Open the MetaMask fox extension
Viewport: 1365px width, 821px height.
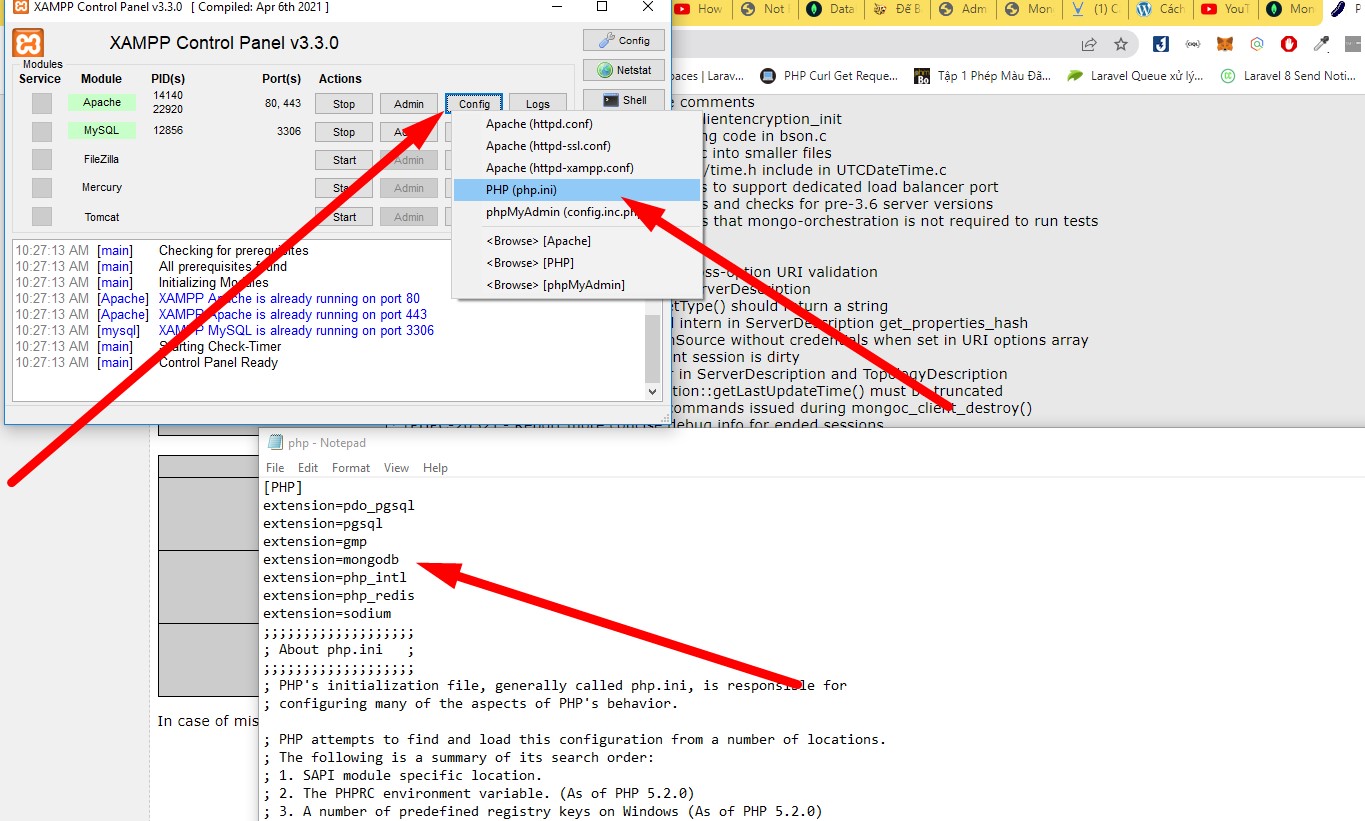click(1225, 44)
